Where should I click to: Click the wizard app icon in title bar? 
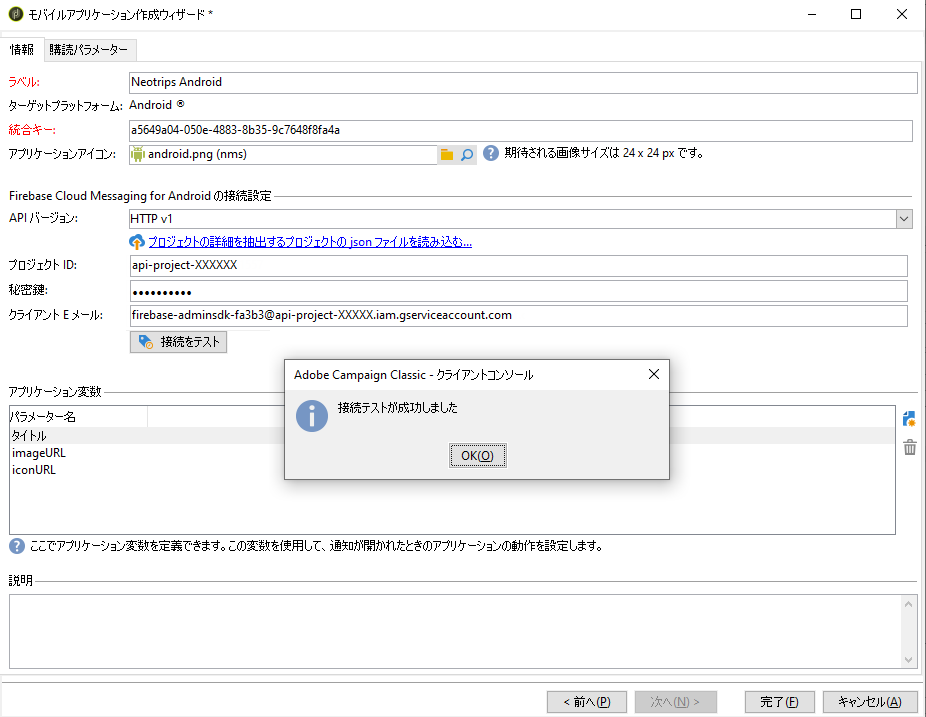[x=16, y=14]
